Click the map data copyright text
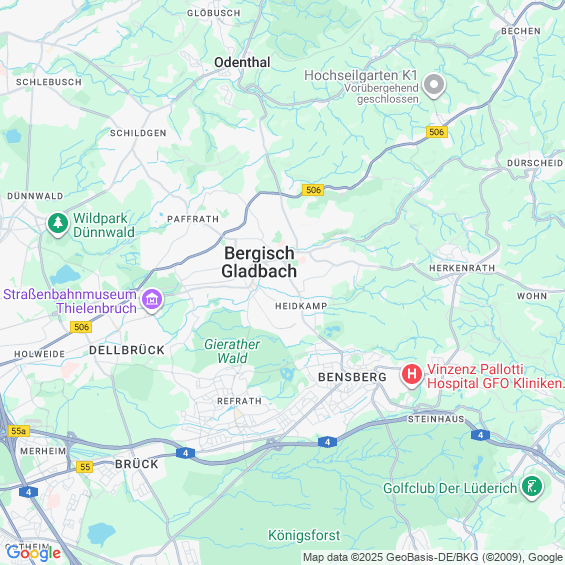 pos(433,557)
